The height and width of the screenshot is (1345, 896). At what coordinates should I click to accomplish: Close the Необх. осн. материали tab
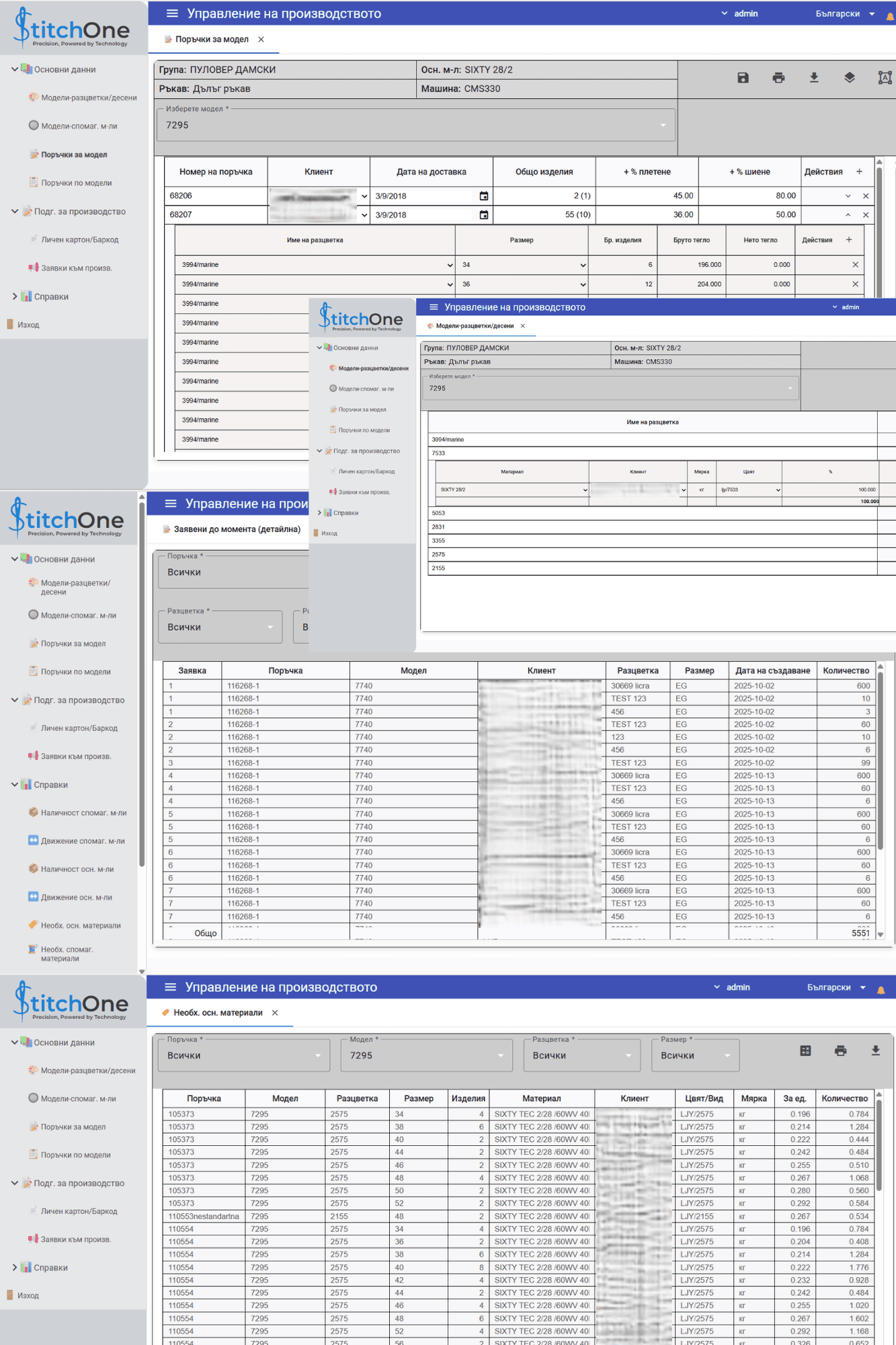tap(275, 1013)
